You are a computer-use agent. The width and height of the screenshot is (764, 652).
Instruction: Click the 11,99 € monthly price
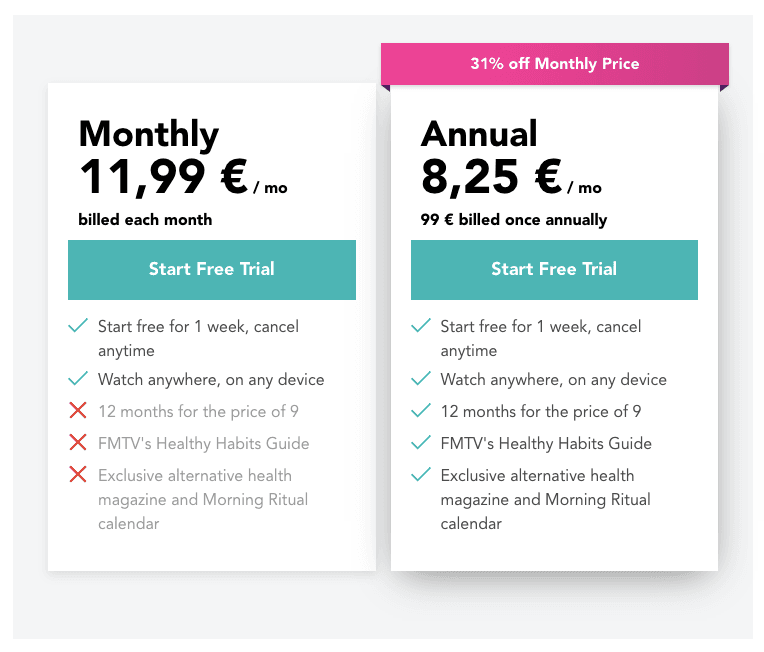tap(164, 177)
